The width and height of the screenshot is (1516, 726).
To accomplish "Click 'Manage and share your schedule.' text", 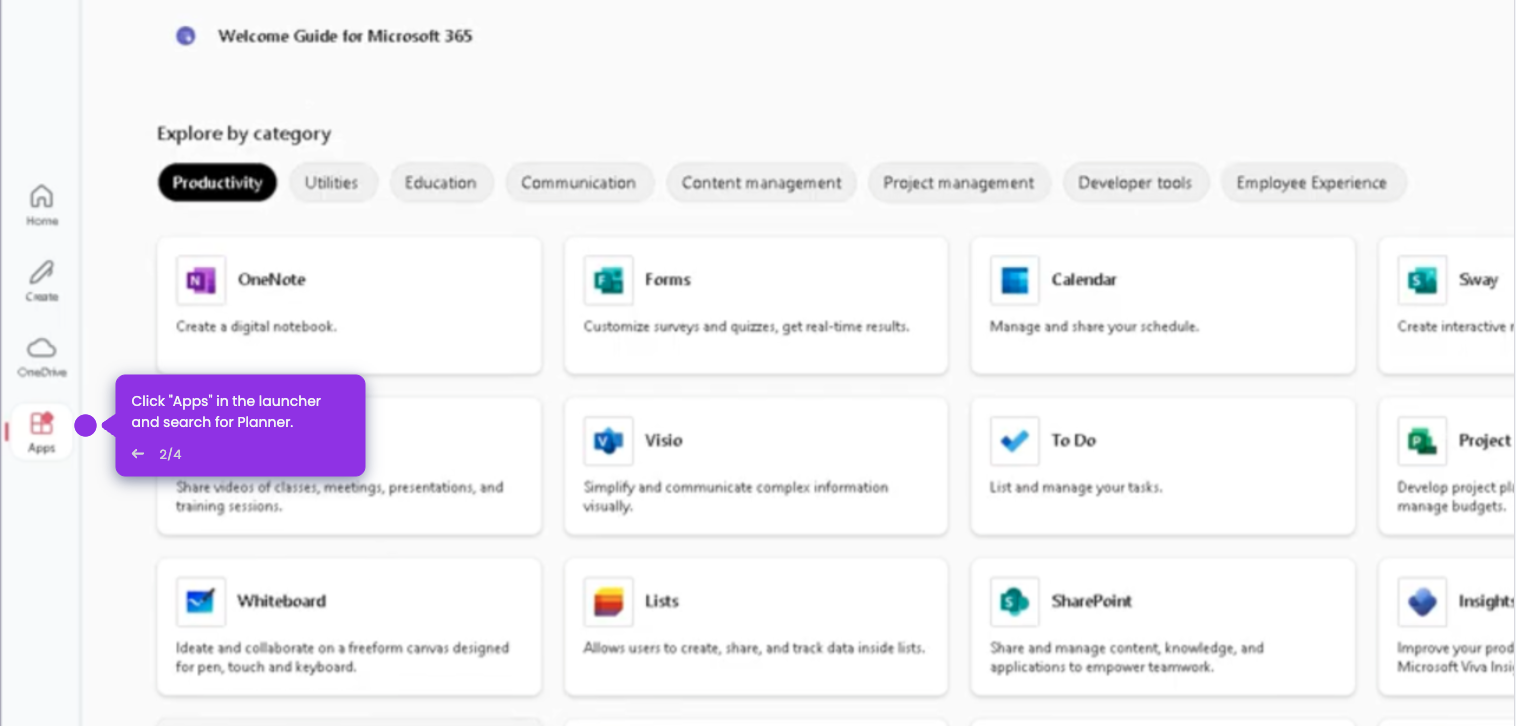I will tap(1094, 327).
